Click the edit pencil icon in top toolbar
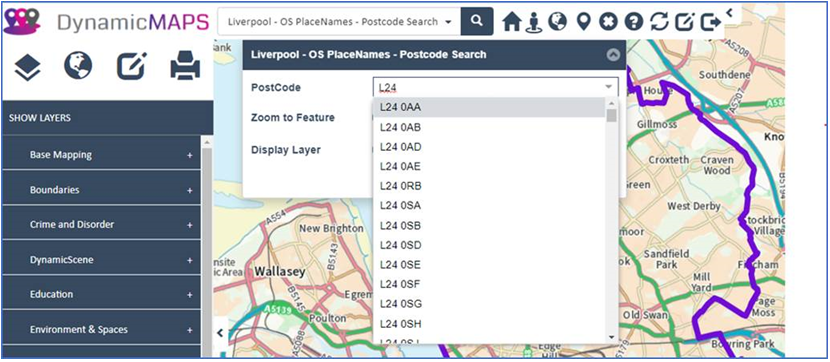Screen dimensions: 830x362 685,22
